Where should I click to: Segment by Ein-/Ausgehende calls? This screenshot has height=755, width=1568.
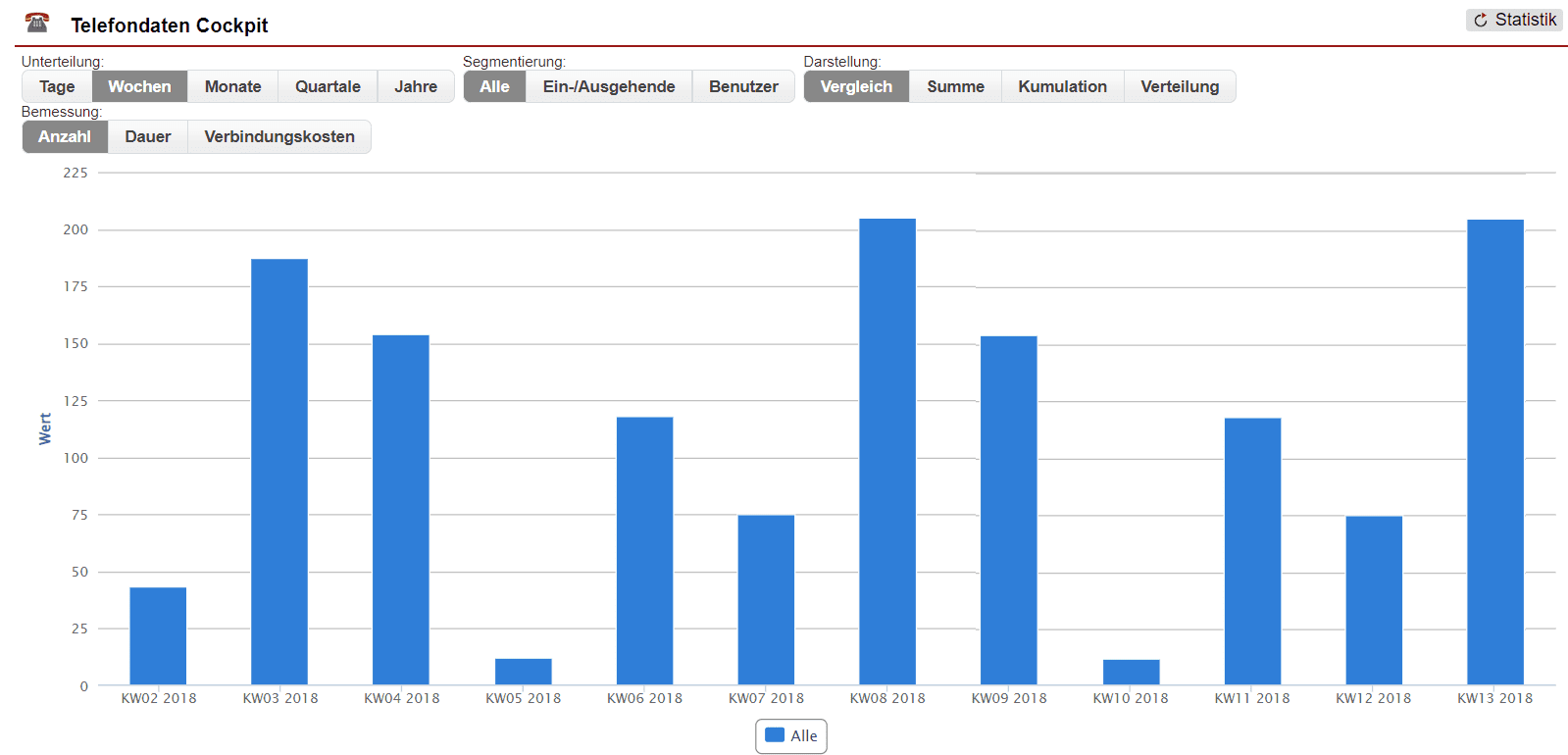pos(608,86)
